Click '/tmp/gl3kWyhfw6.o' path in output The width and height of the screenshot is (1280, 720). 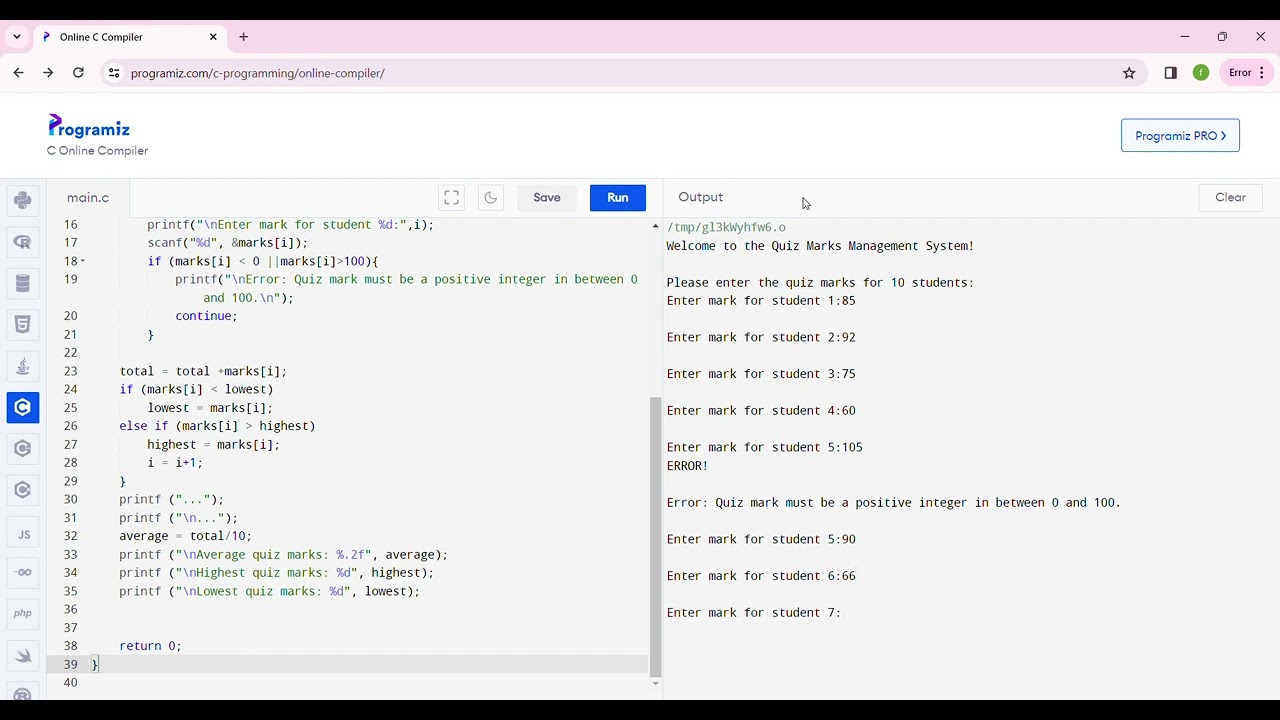[726, 228]
